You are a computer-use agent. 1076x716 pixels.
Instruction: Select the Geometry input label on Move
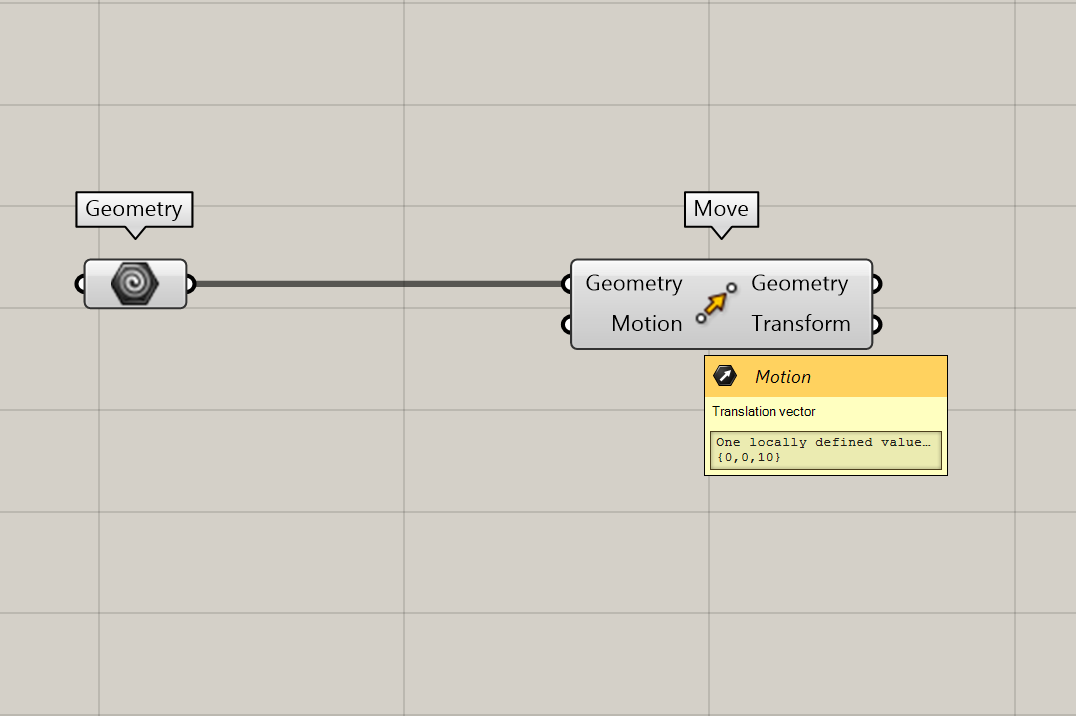point(634,284)
